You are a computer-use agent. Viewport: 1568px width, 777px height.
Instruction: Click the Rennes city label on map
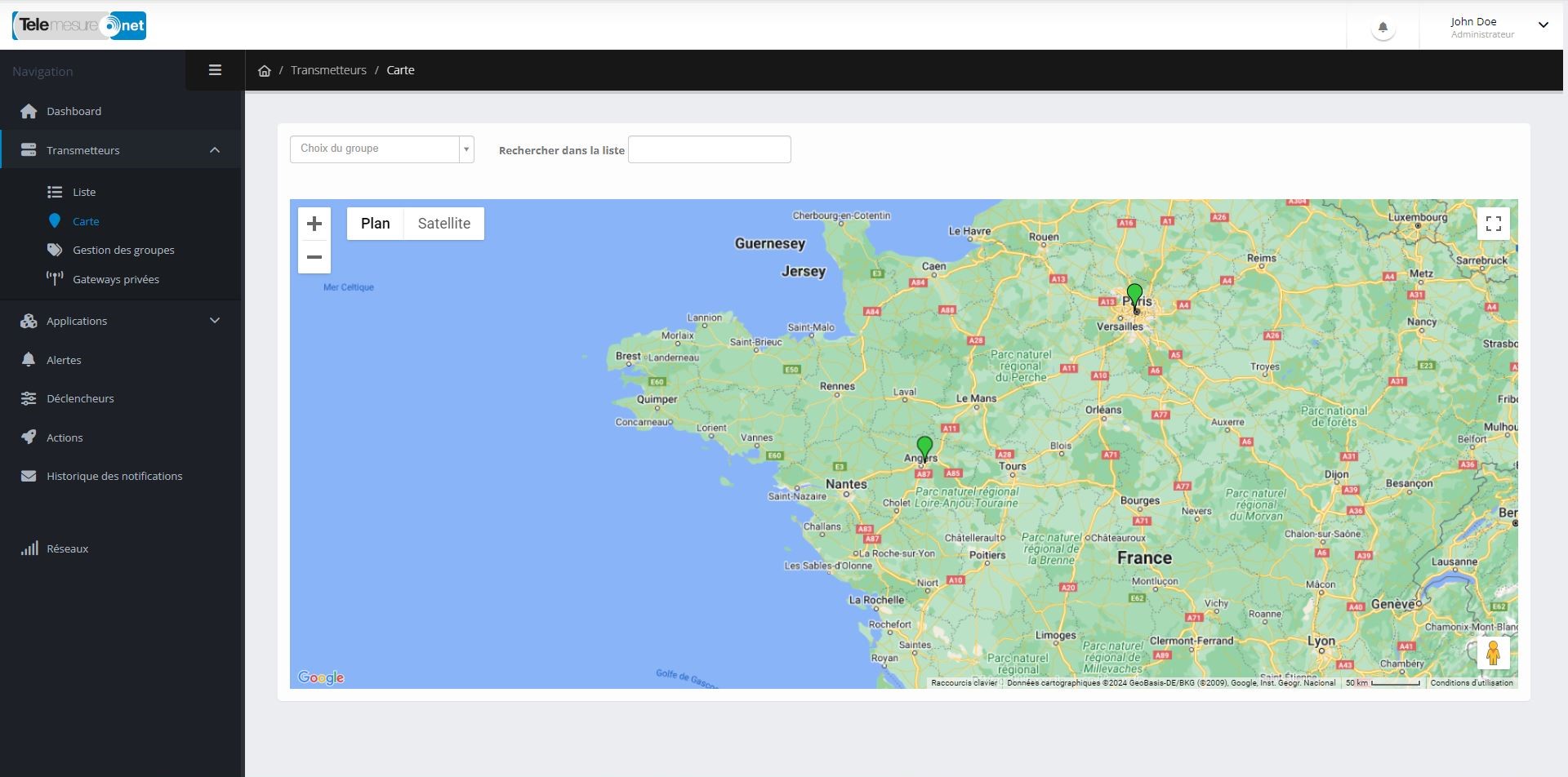tap(837, 386)
